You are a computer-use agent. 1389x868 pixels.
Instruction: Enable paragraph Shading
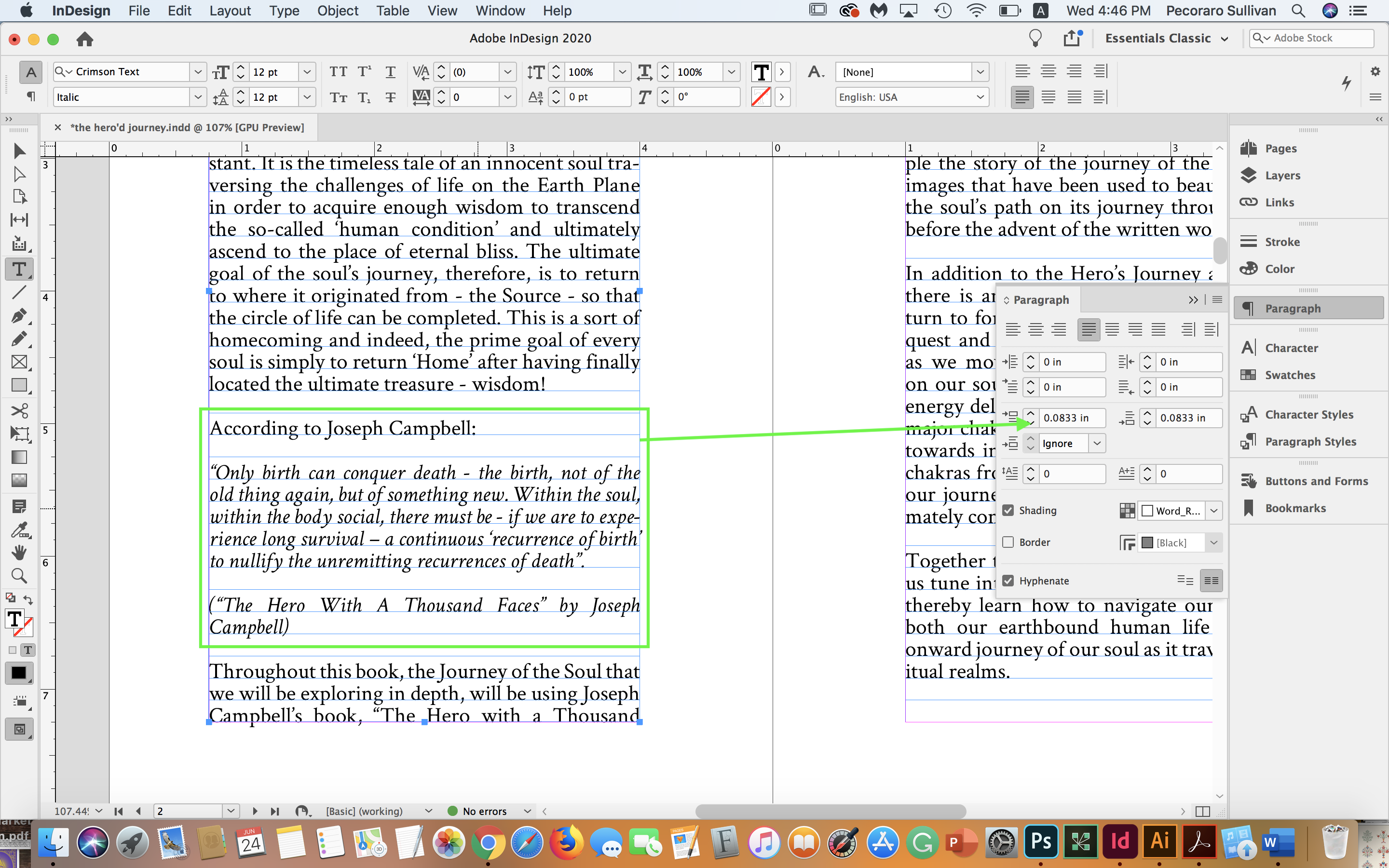[x=1009, y=510]
